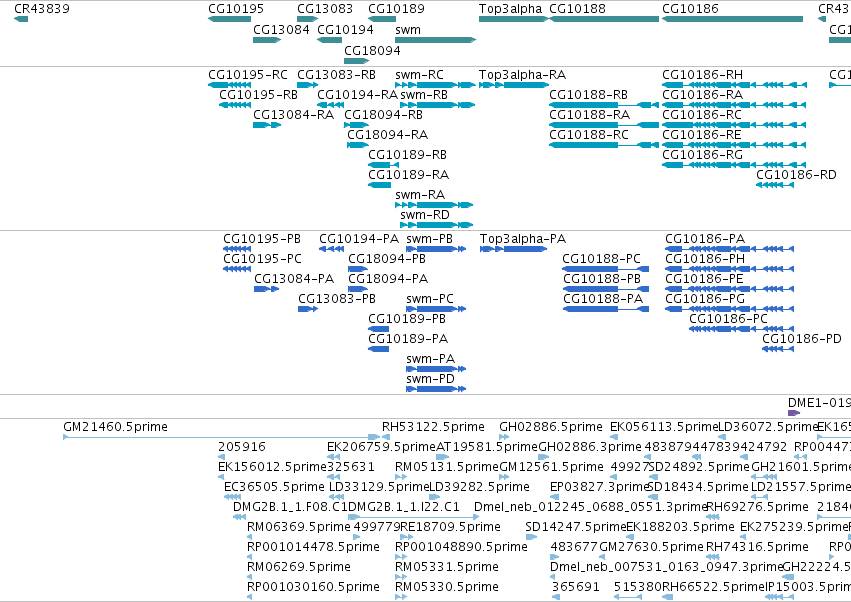The height and width of the screenshot is (602, 851).
Task: Open EST EK156012.5prime
Action: pos(221,477)
